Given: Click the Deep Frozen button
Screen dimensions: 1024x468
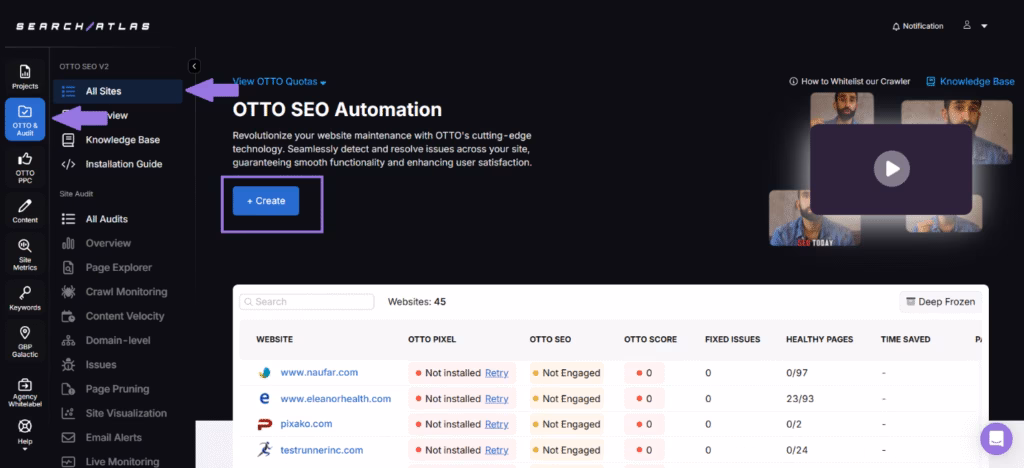Looking at the screenshot, I should click(940, 301).
